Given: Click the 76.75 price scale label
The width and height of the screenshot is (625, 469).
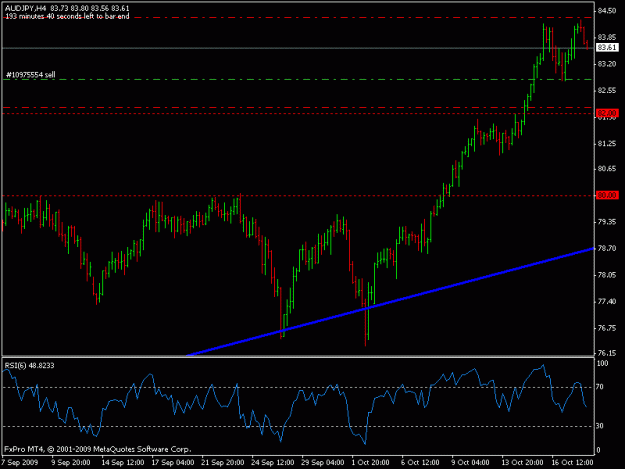Looking at the screenshot, I should (x=607, y=328).
